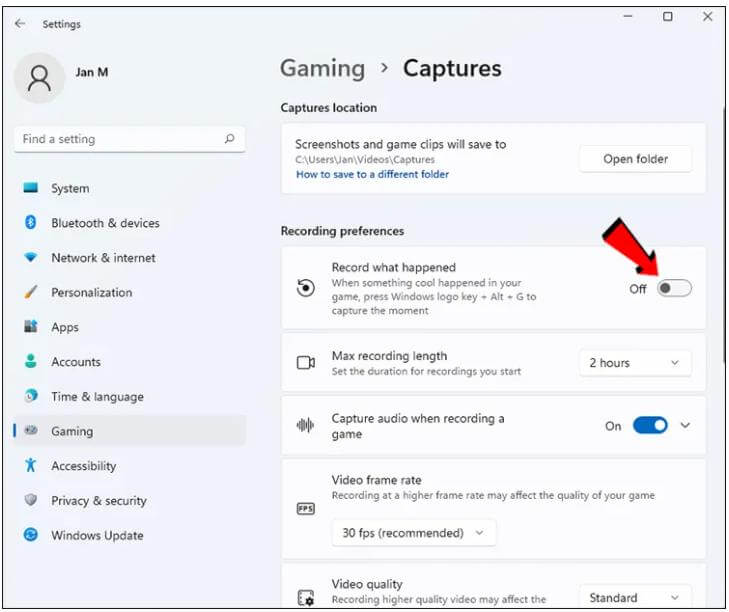The width and height of the screenshot is (729, 612).
Task: Click the System monitor icon
Action: 31,188
